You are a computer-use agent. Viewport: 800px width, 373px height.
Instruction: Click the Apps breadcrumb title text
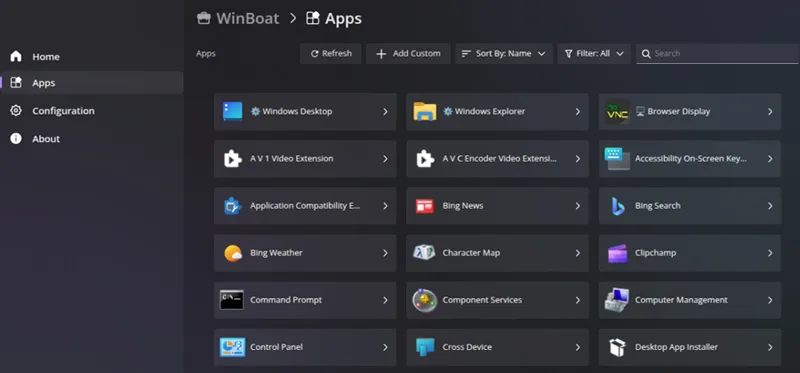pos(343,19)
